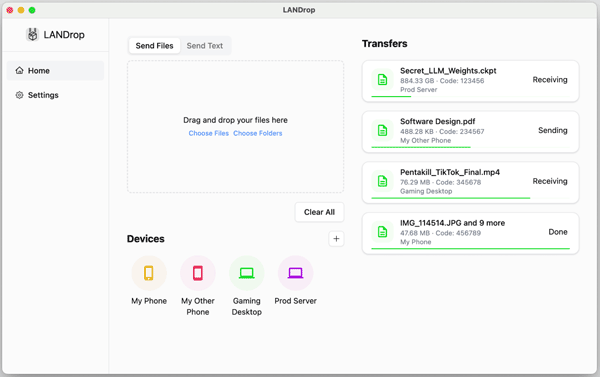The height and width of the screenshot is (377, 600).
Task: Click the 884.33 GB Code: 123456 text
Action: (x=442, y=81)
